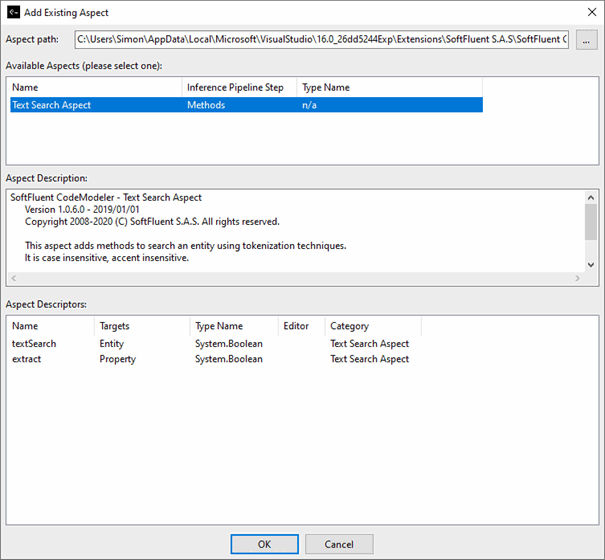Click the 'This aspect adds methods' line
The height and width of the screenshot is (560, 605).
186,245
